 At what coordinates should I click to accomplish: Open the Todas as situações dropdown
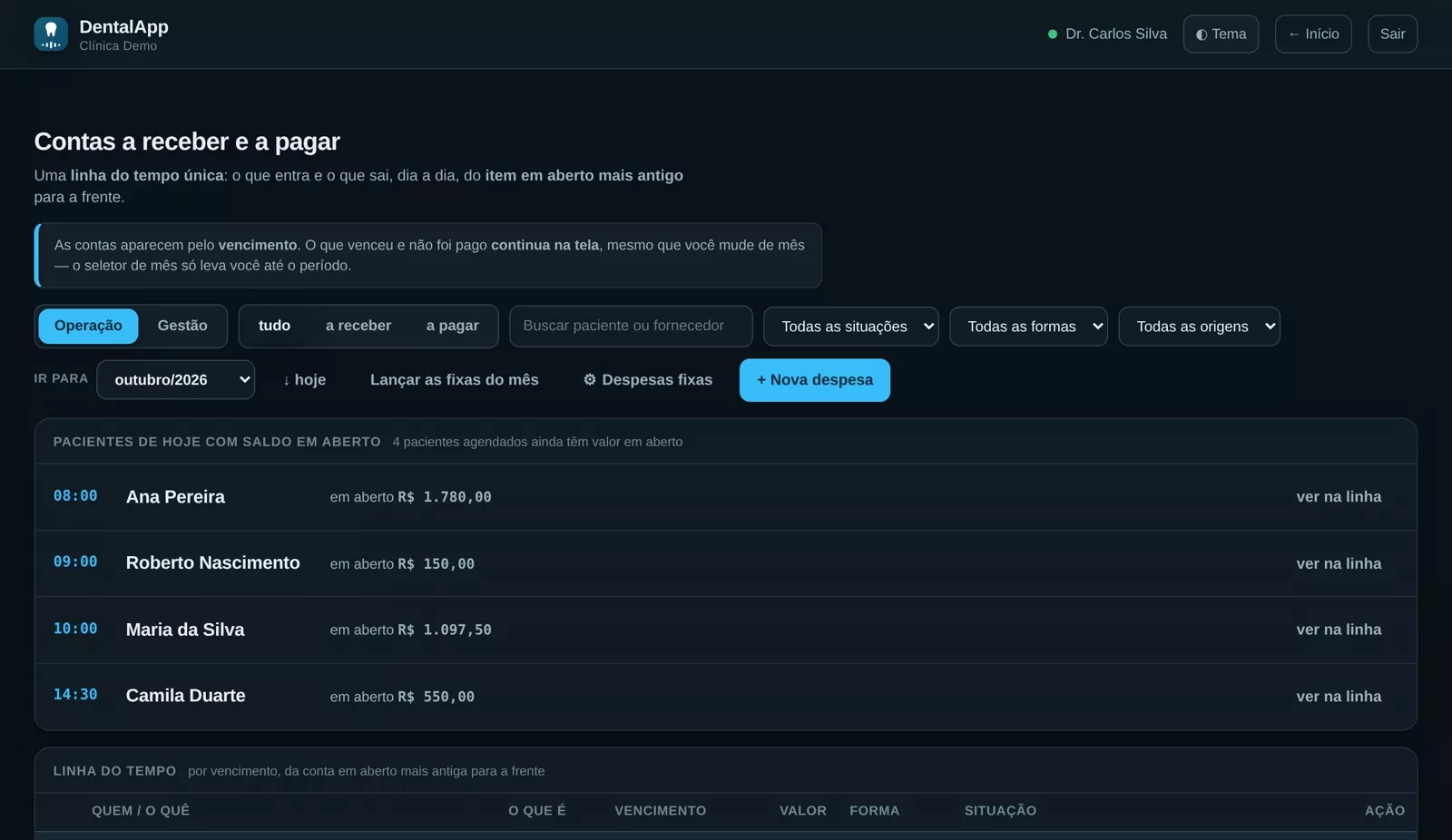[850, 327]
